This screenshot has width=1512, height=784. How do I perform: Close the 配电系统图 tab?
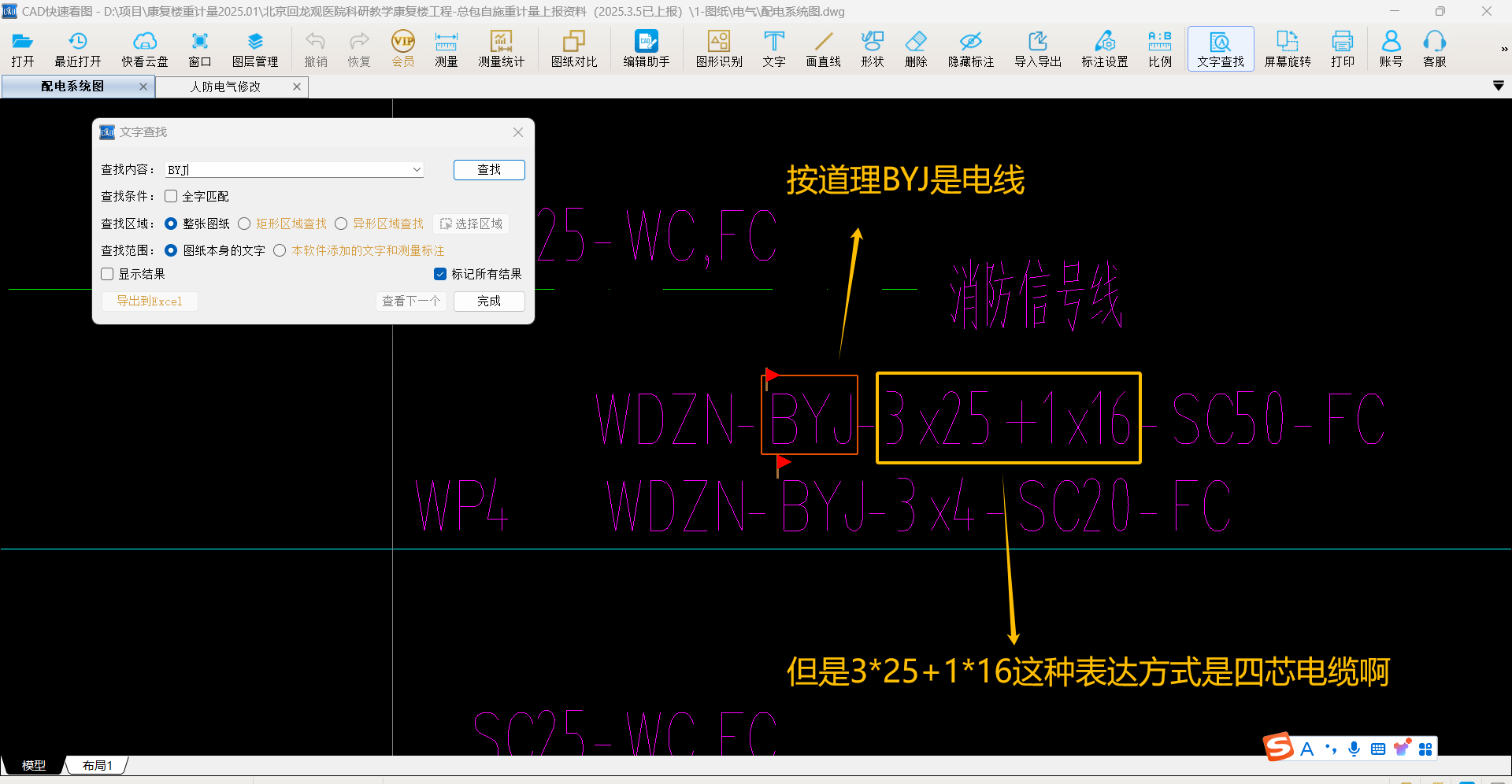pos(143,87)
